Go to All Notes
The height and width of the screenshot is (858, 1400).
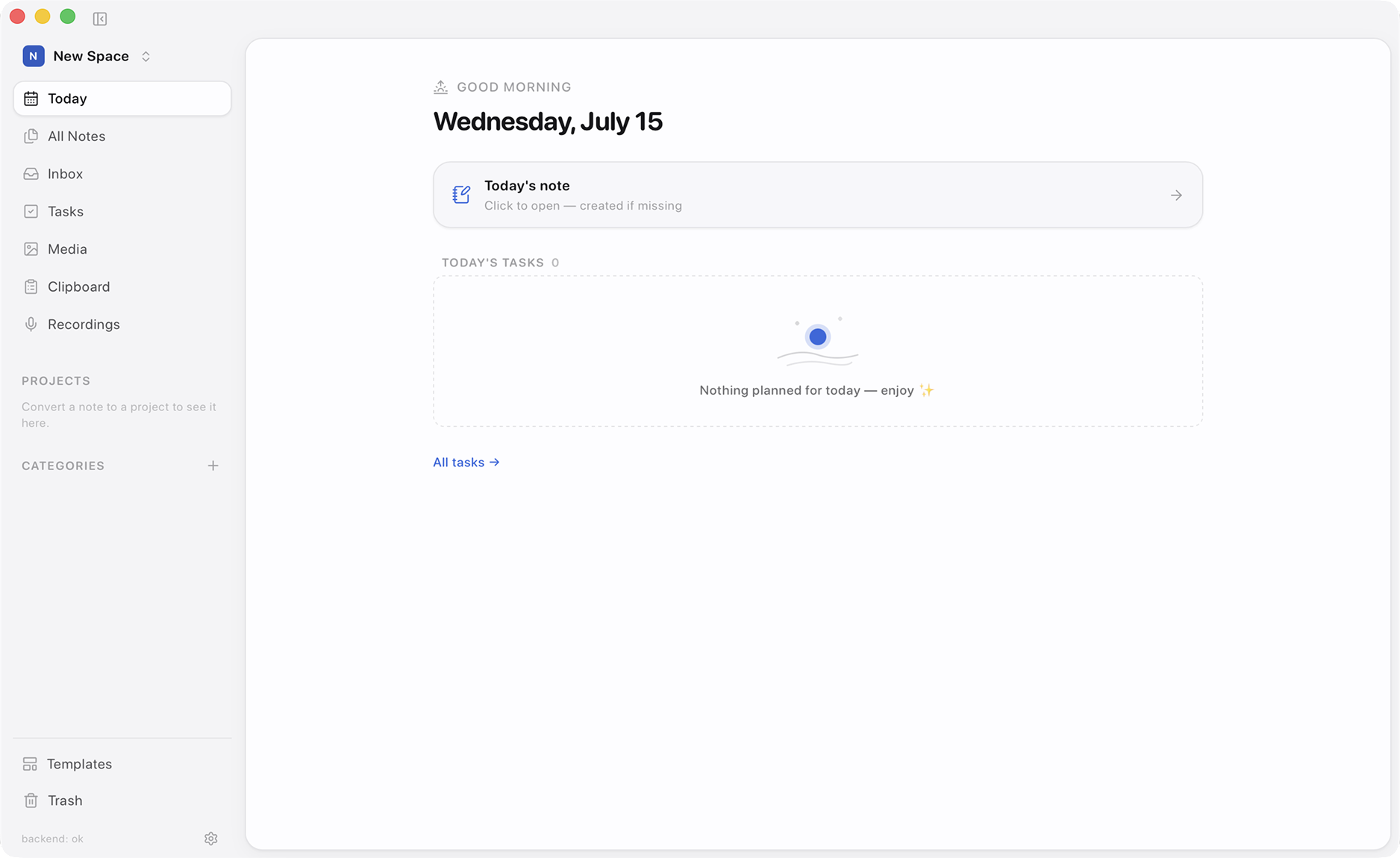[x=122, y=136]
